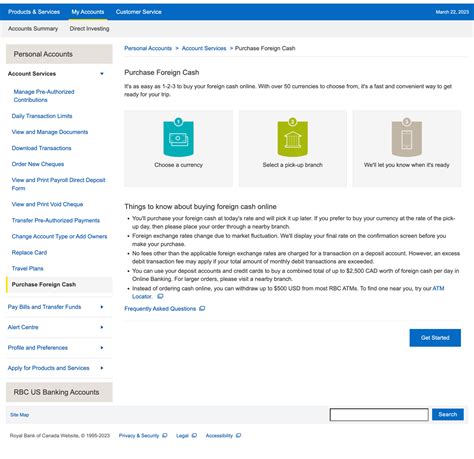Click the Pay Bills and Transfer Funds label

click(x=44, y=307)
